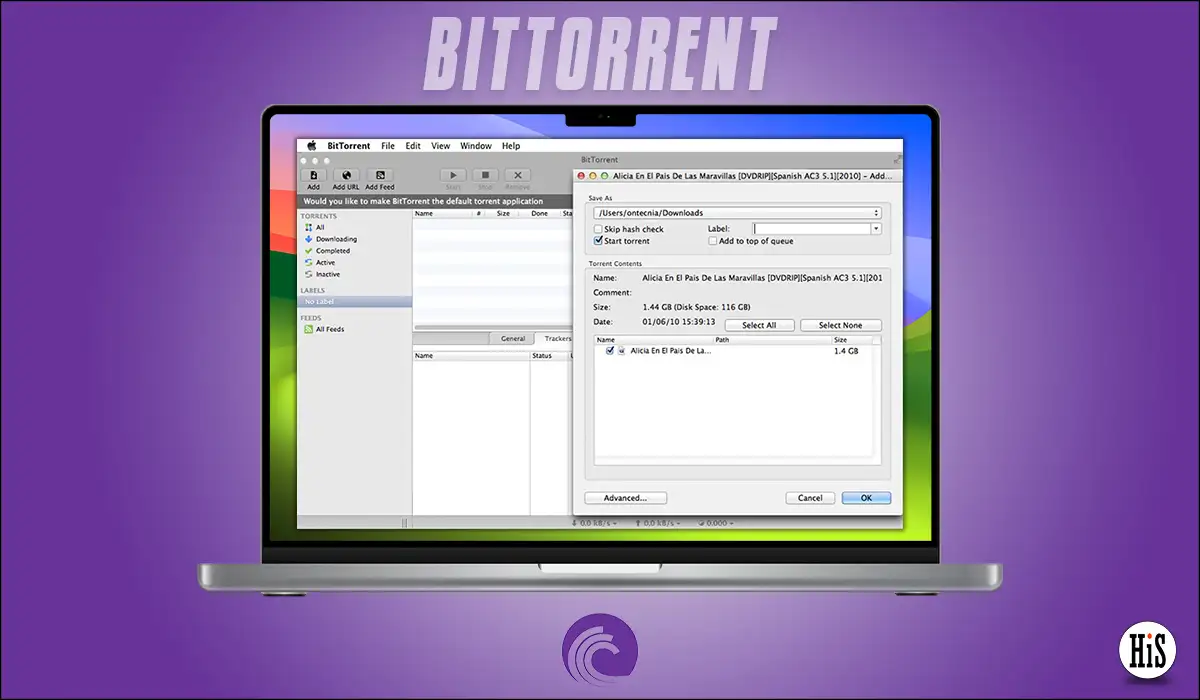Switch to the General tab
This screenshot has width=1200, height=700.
pos(513,339)
